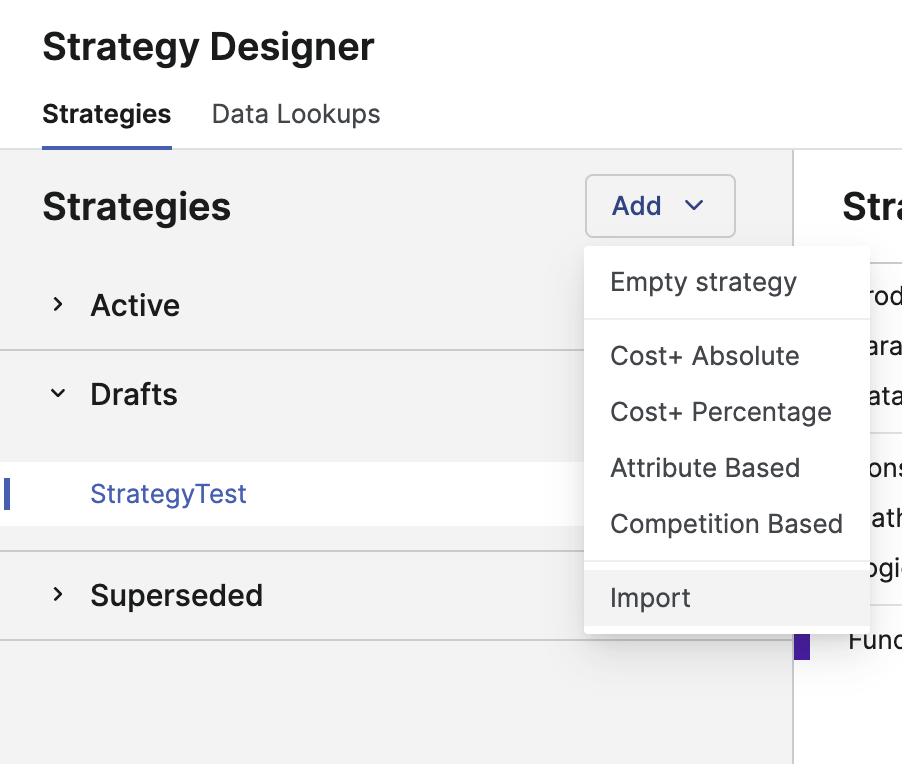
Task: Click the Add dropdown chevron icon
Action: tap(694, 206)
